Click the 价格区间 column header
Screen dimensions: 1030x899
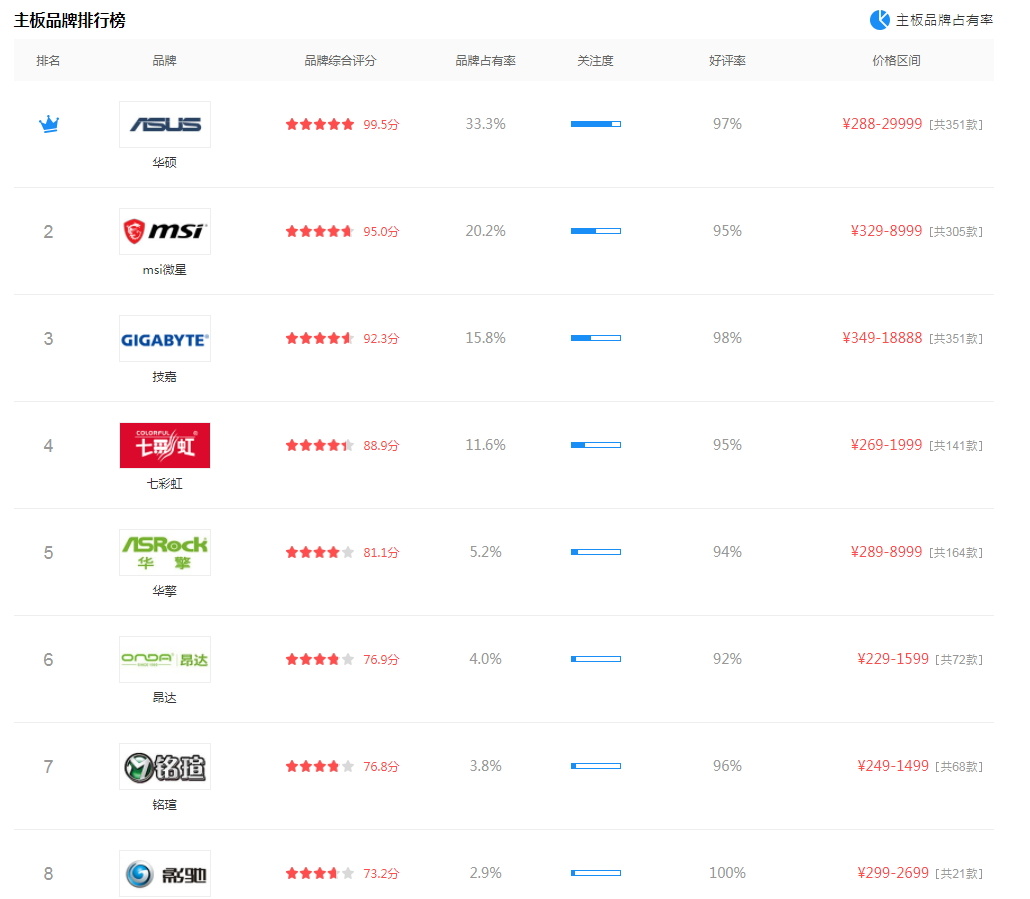click(x=896, y=60)
